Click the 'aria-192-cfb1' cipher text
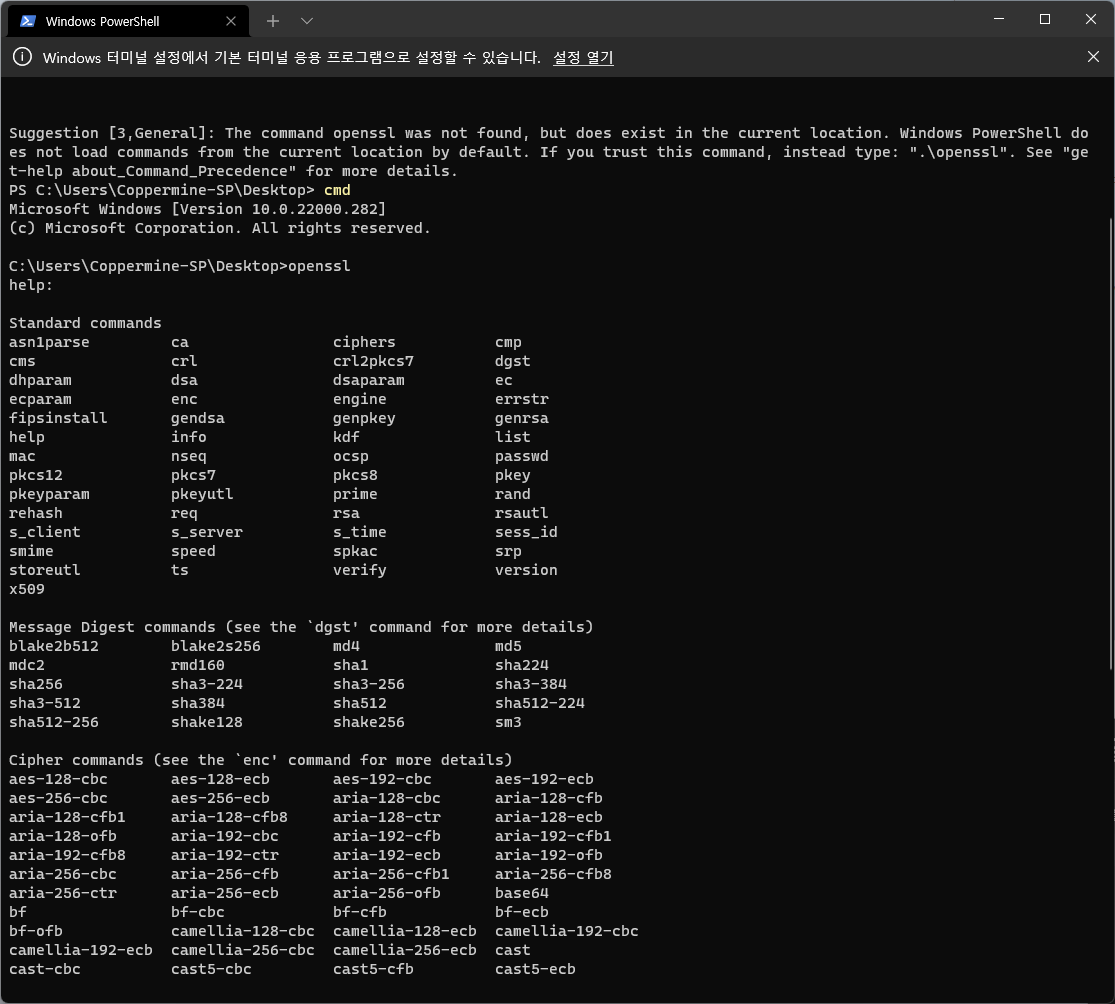 point(553,836)
